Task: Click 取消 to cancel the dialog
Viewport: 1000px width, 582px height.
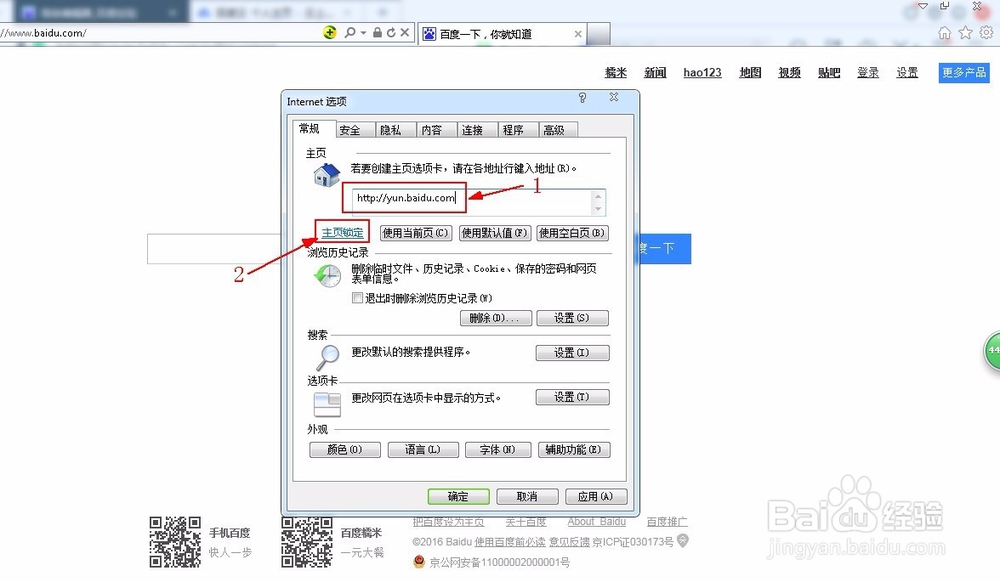Action: point(527,497)
